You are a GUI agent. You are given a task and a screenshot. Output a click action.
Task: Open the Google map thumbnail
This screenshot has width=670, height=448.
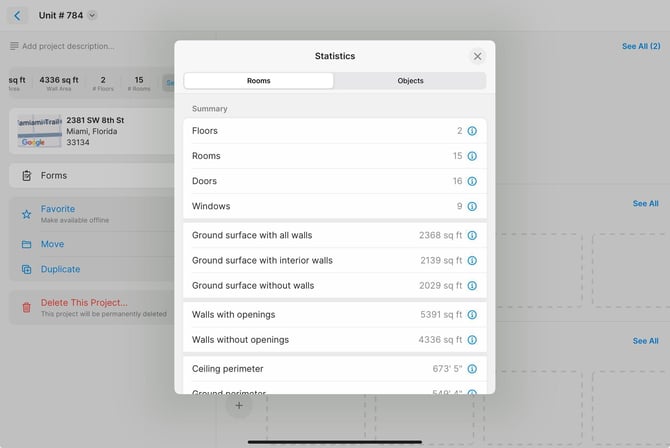(x=40, y=131)
